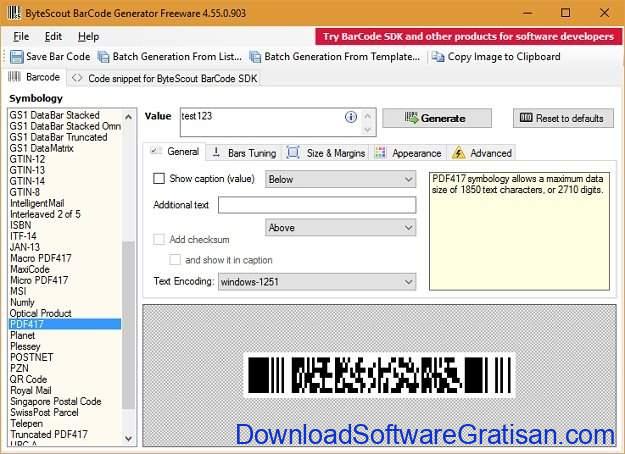This screenshot has width=625, height=454.
Task: Select Macro PDF417 symbology
Action: point(41,258)
